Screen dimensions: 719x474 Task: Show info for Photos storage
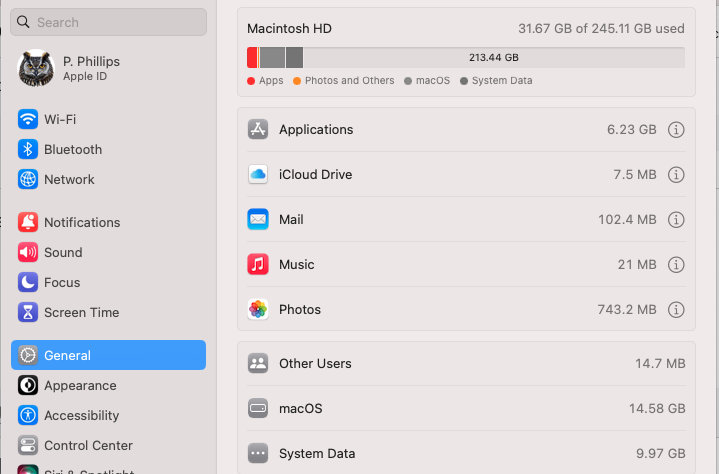coord(676,309)
